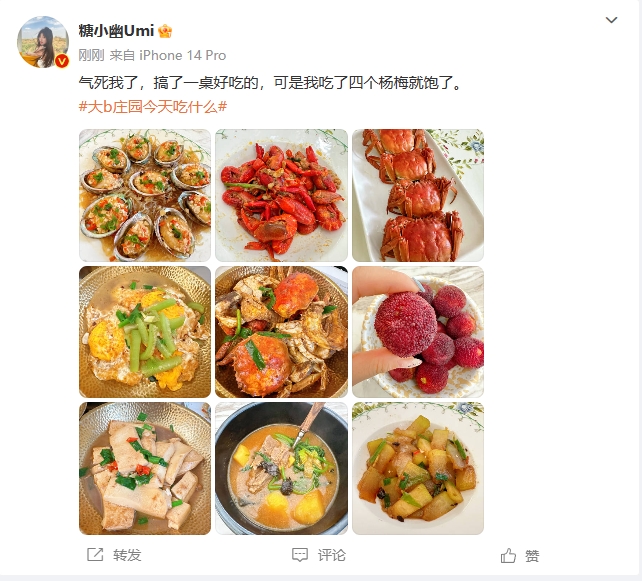The width and height of the screenshot is (642, 581).
Task: Open the #大b庄园今天吃什么# hashtag
Action: (x=153, y=107)
